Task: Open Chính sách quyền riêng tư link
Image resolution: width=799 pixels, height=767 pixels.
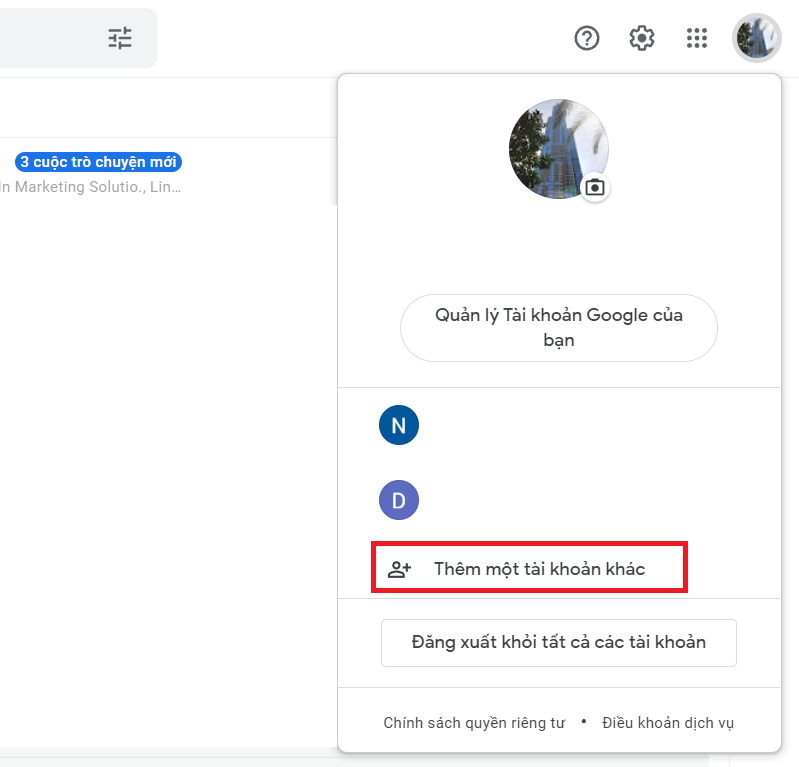Action: click(x=474, y=723)
